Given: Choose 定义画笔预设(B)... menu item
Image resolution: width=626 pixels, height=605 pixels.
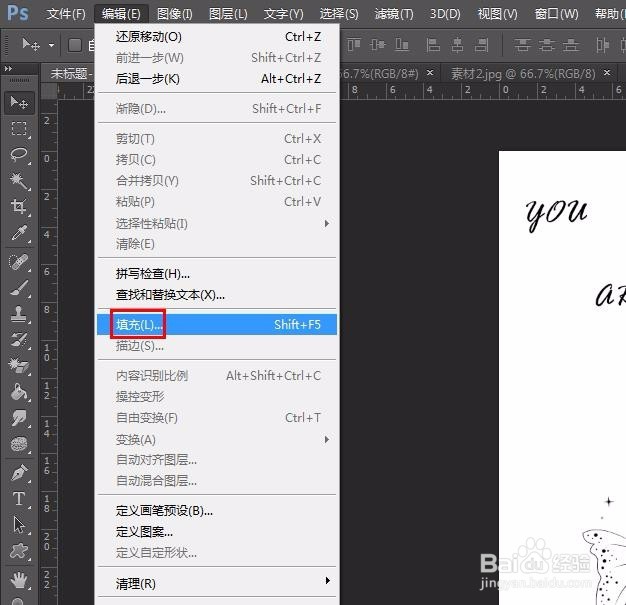Looking at the screenshot, I should tap(217, 510).
